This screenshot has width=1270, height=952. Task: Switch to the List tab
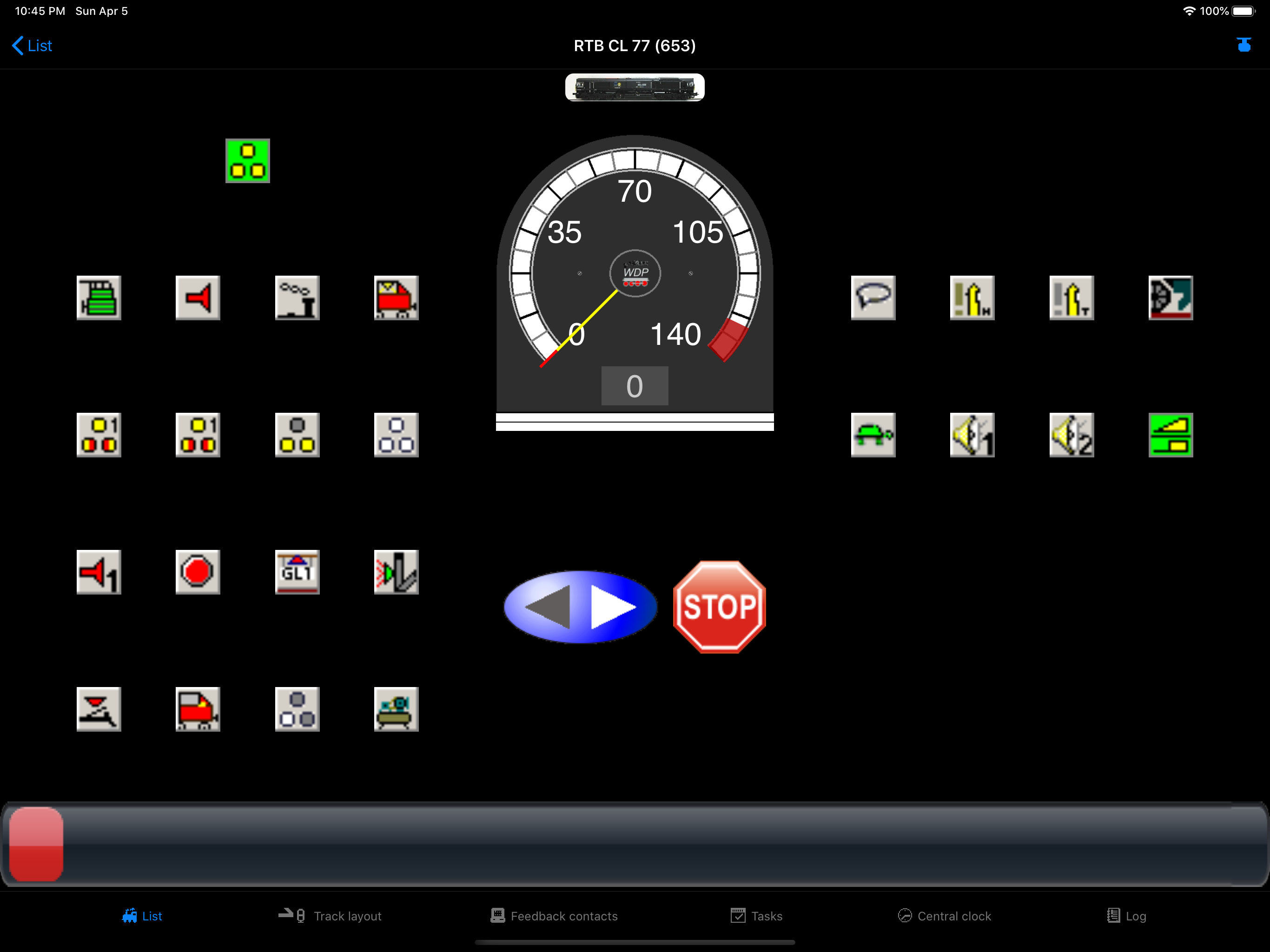[x=142, y=916]
